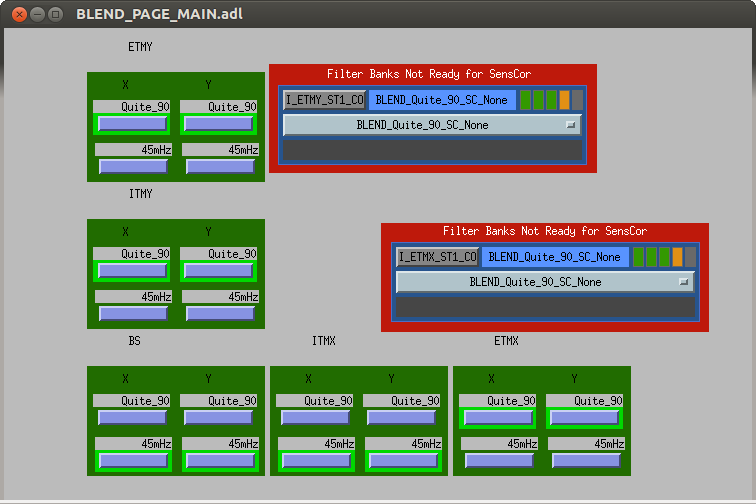Click gray status indicator in ETMX filter bank
Screen dimensions: 756x504
[690, 257]
